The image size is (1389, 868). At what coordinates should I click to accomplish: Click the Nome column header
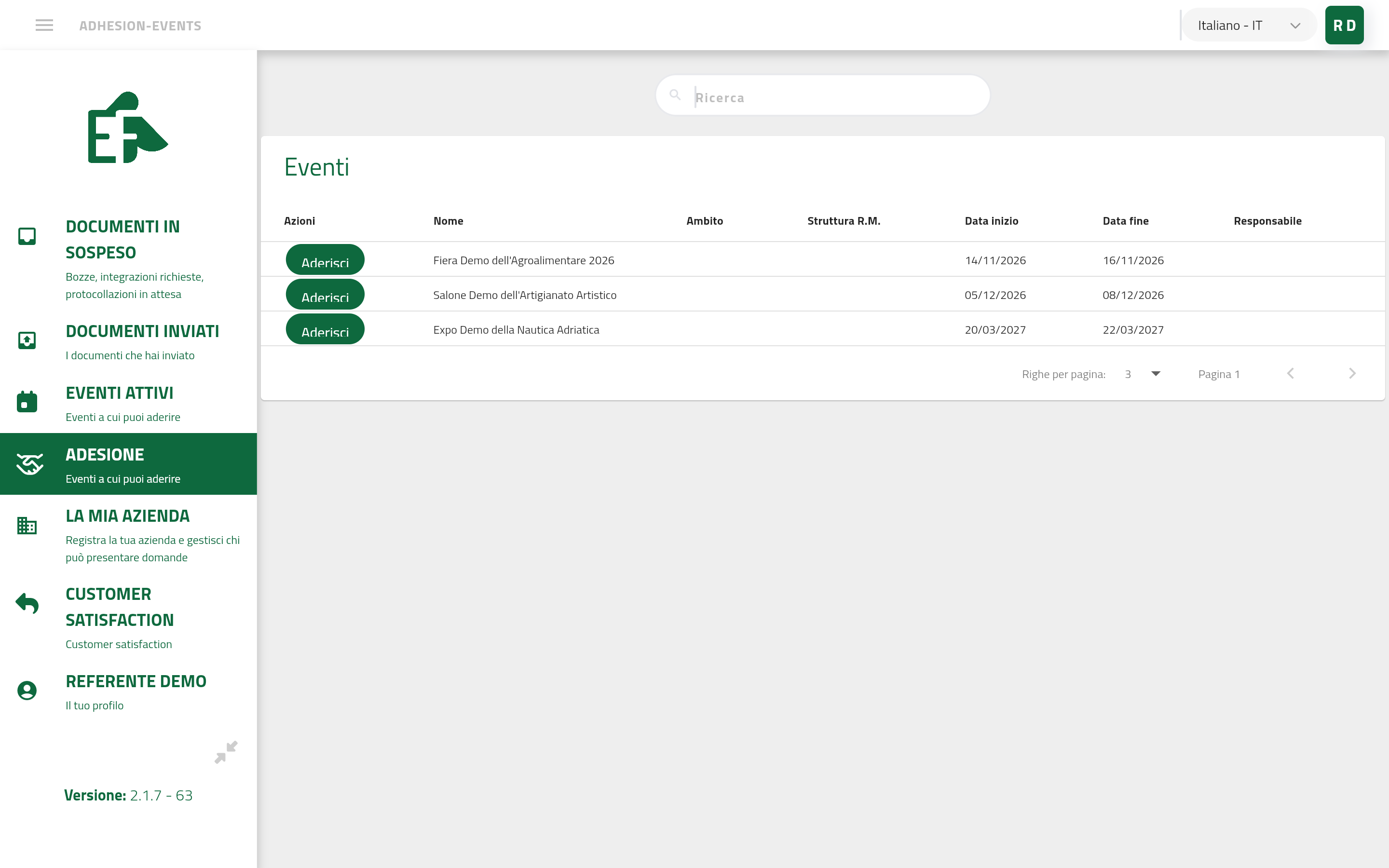pos(448,221)
